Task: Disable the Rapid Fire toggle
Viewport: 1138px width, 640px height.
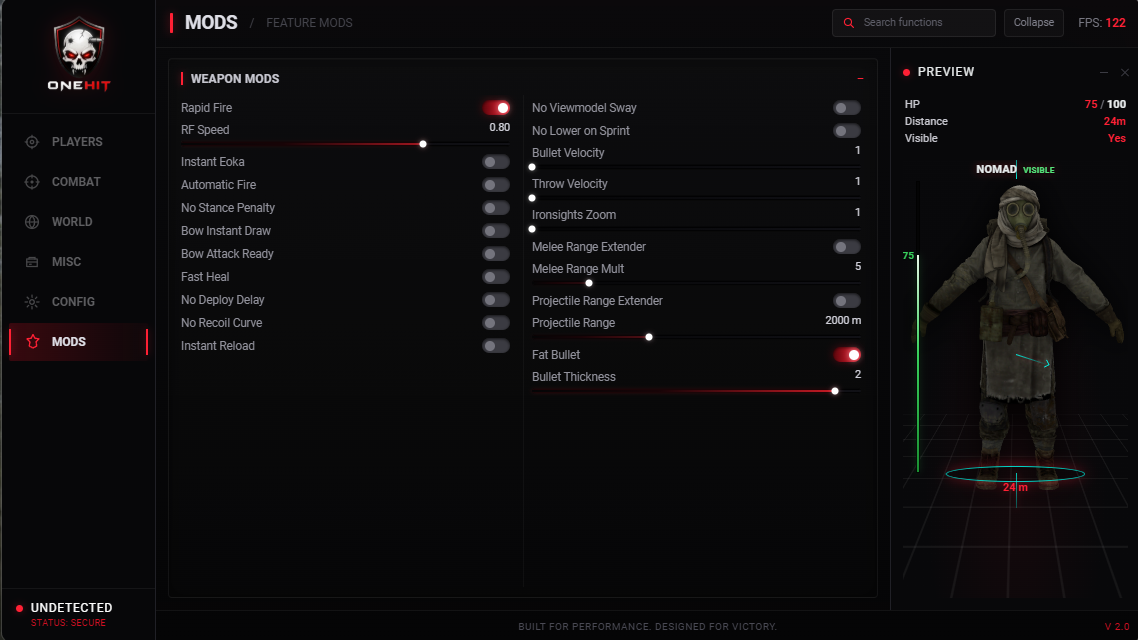Action: point(496,107)
